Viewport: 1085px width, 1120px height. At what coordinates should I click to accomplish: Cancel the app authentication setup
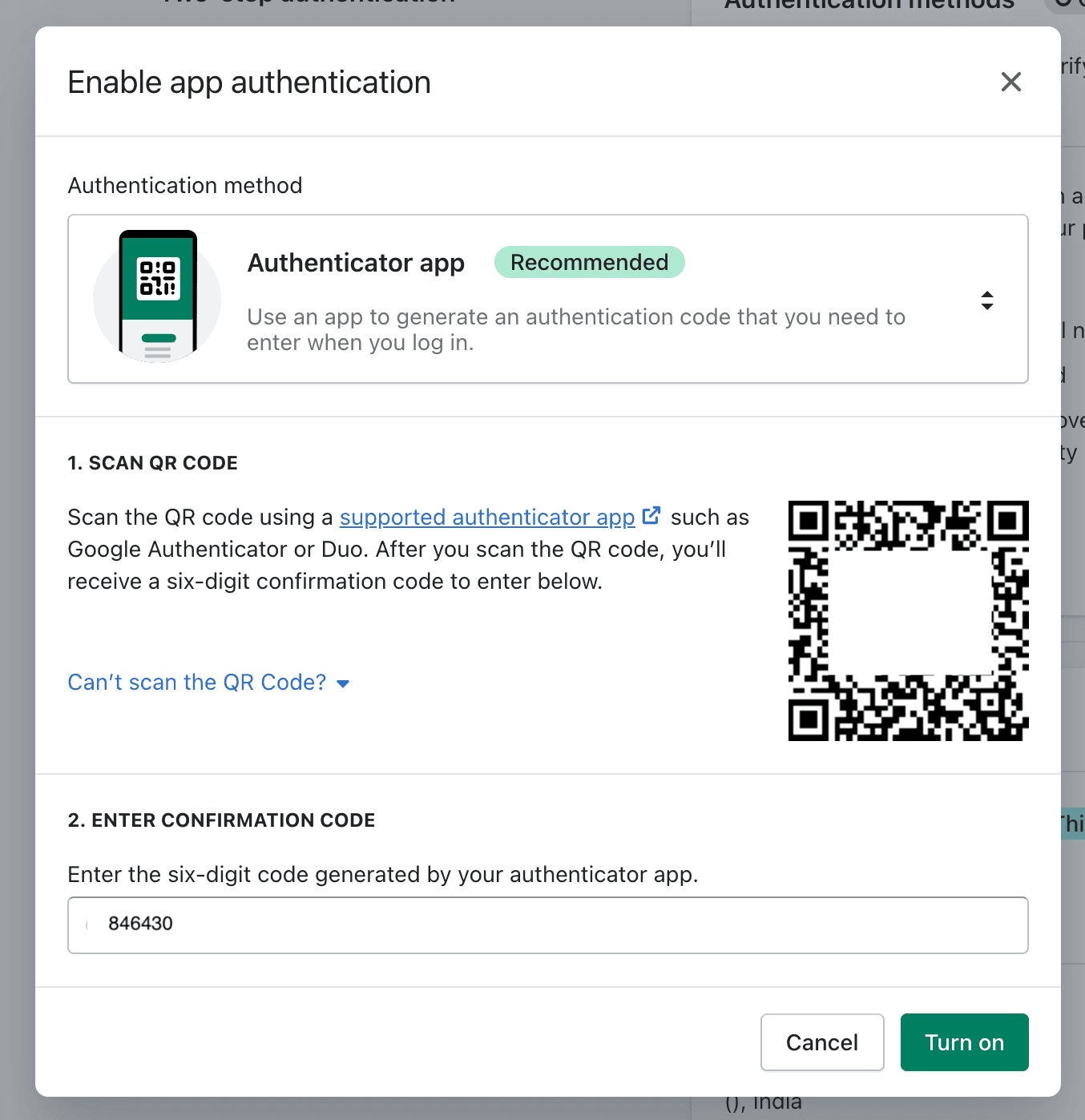[822, 1042]
